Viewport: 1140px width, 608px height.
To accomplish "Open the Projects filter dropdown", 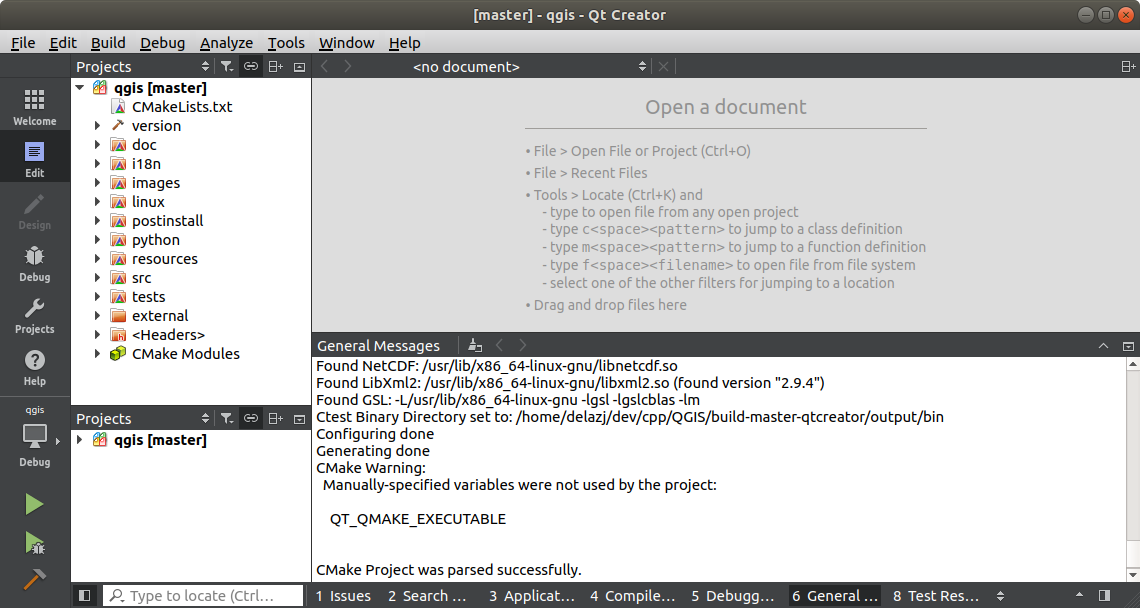I will tap(226, 66).
